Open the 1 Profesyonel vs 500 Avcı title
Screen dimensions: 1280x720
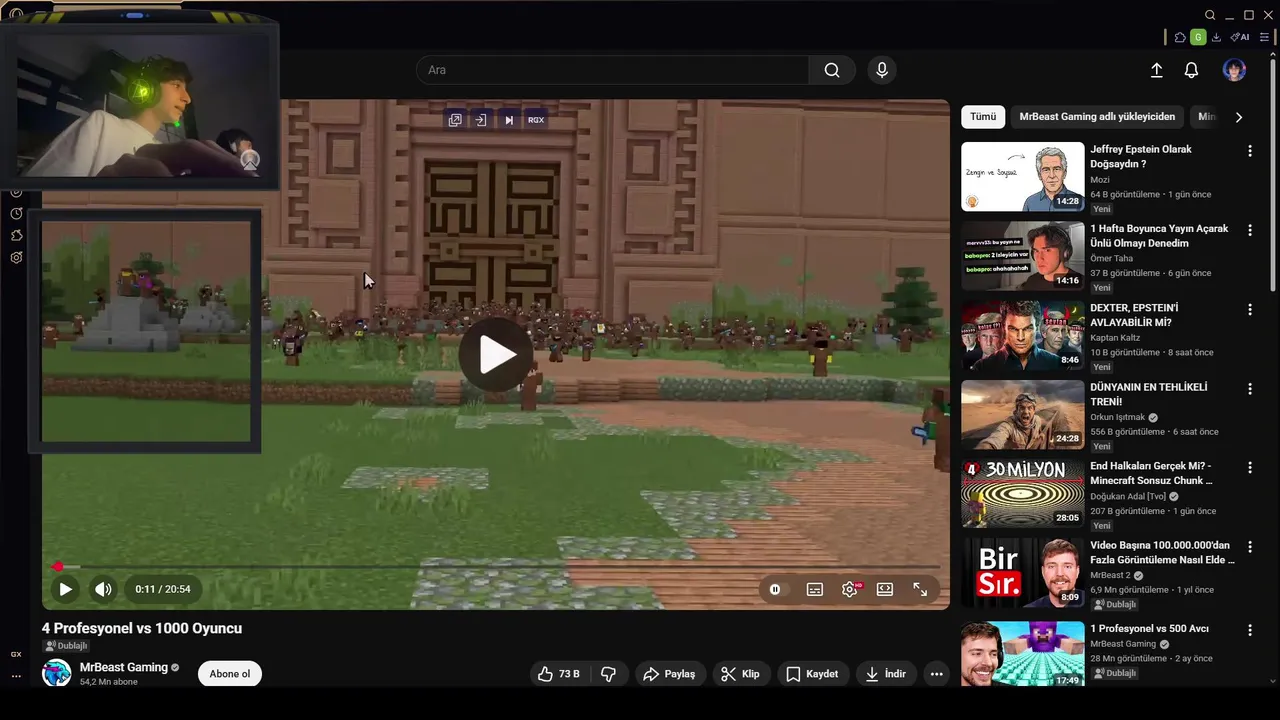click(1149, 629)
